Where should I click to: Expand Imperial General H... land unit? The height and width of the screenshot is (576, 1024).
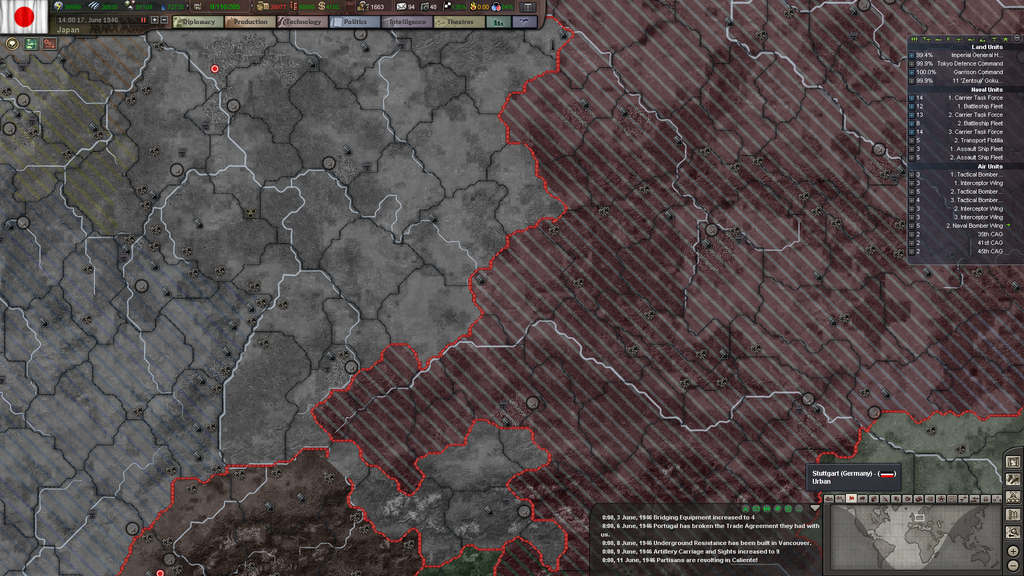click(x=912, y=56)
